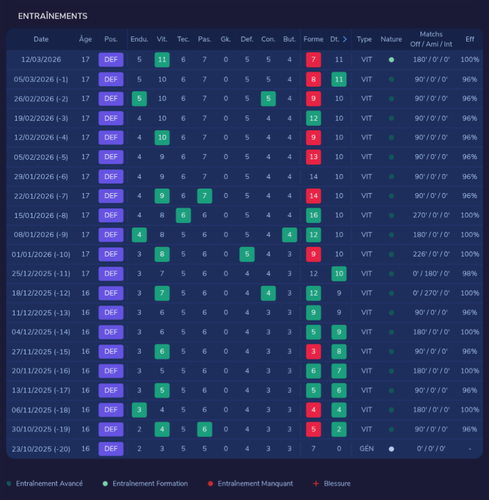Image resolution: width=489 pixels, height=500 pixels.
Task: Click the red Forme 3 cell on 27/11/2025
Action: point(313,352)
